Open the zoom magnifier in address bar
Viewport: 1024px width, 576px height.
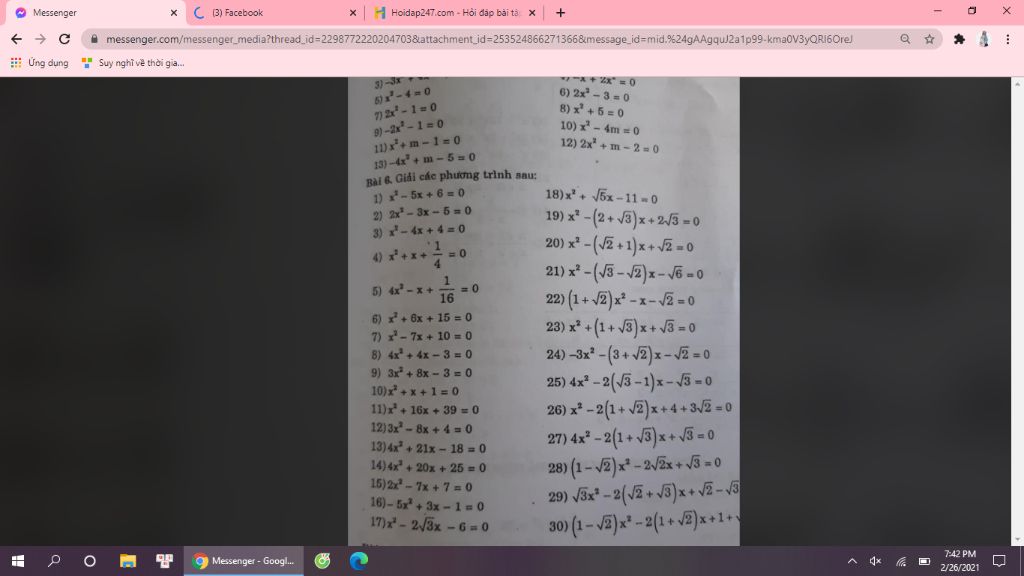click(x=905, y=39)
